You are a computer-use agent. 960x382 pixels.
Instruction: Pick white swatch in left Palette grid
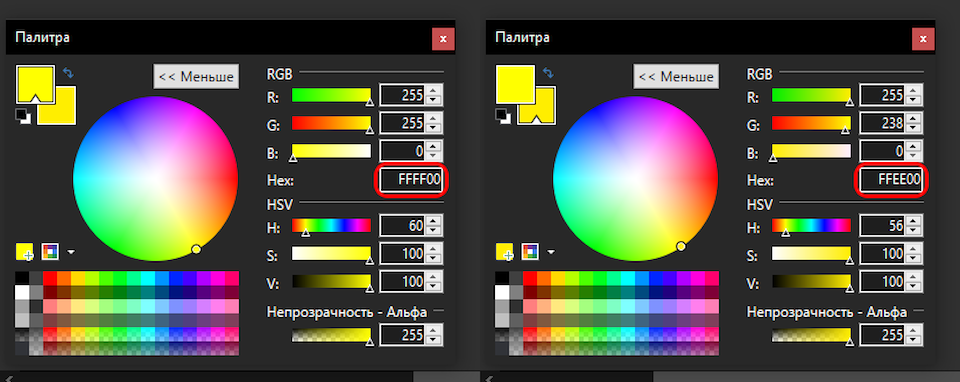22,292
